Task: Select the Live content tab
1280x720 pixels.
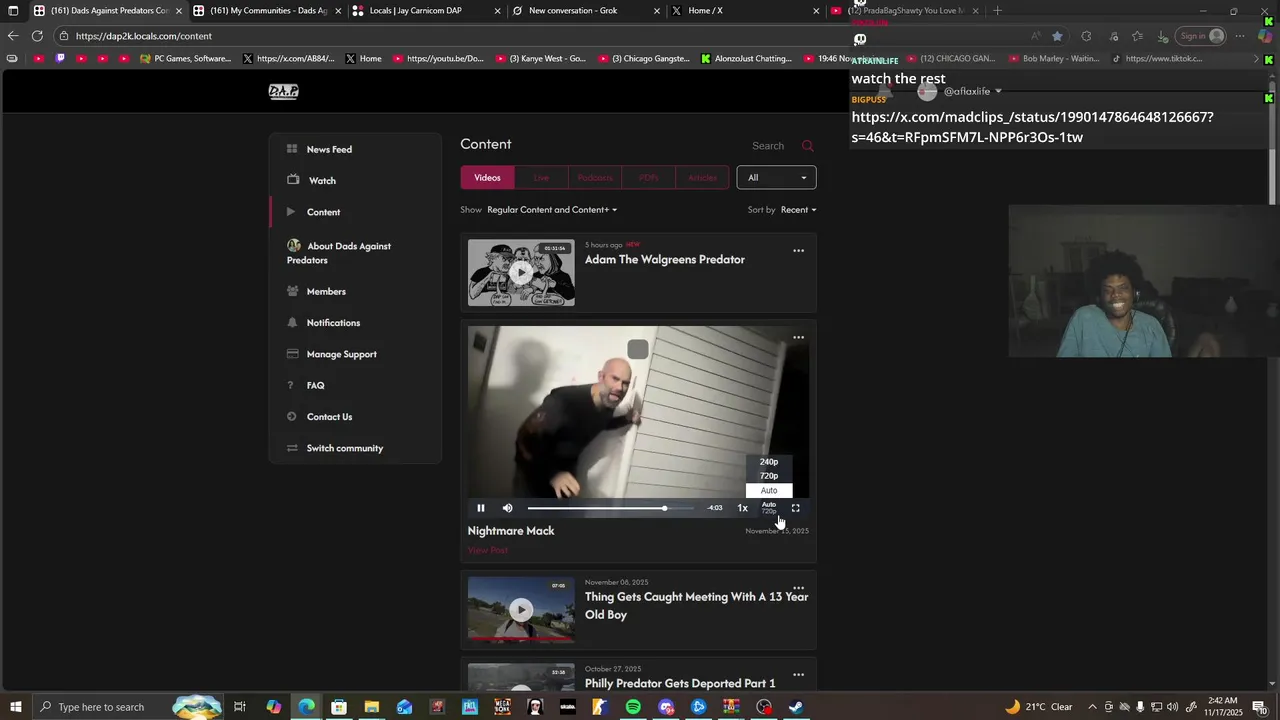Action: click(x=541, y=178)
